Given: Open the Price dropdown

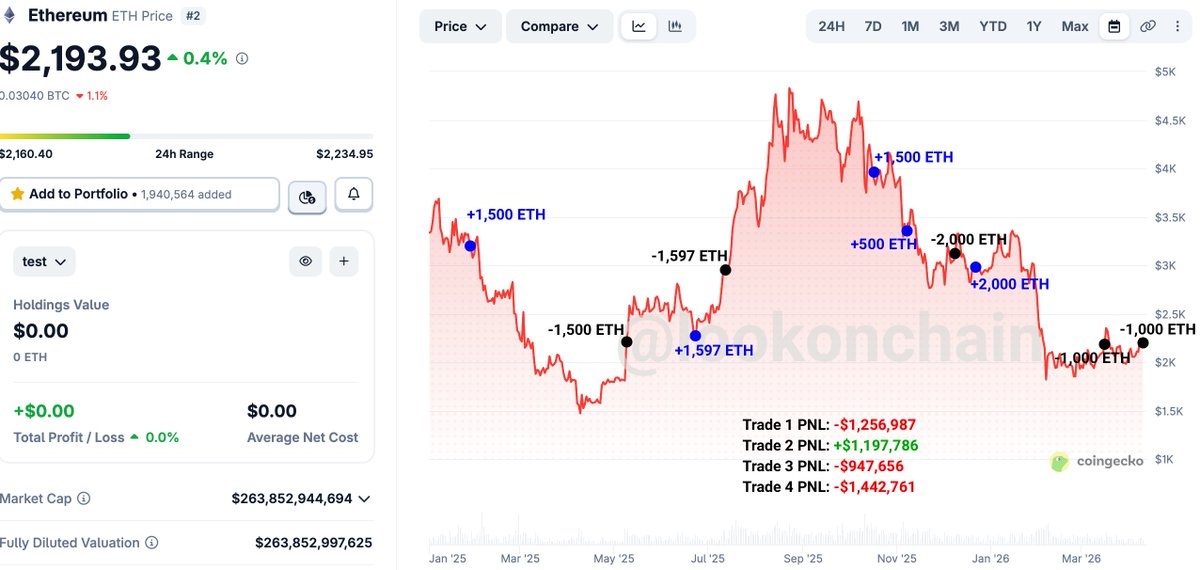Looking at the screenshot, I should pos(460,26).
